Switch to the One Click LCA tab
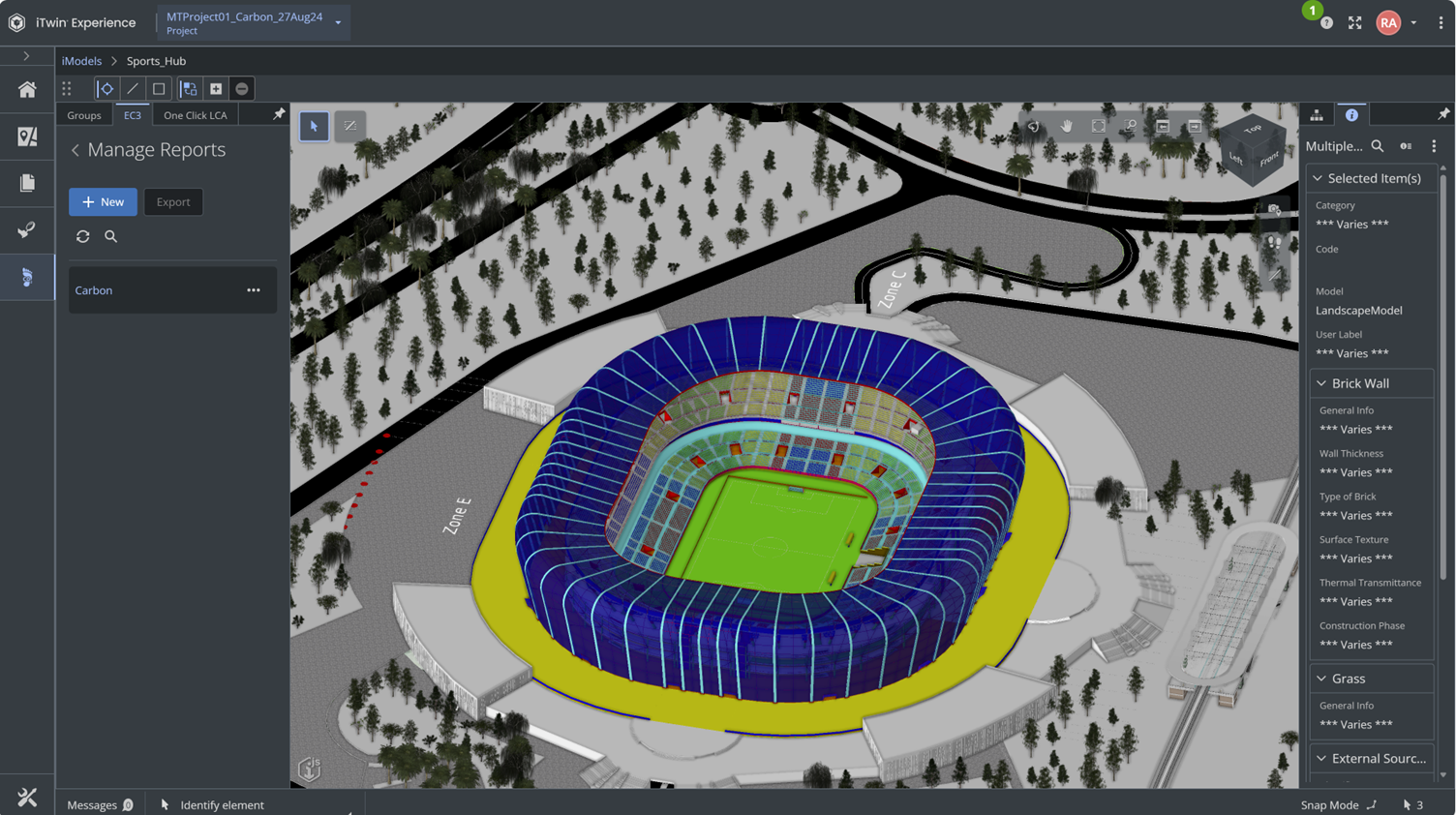1456x815 pixels. coord(196,115)
